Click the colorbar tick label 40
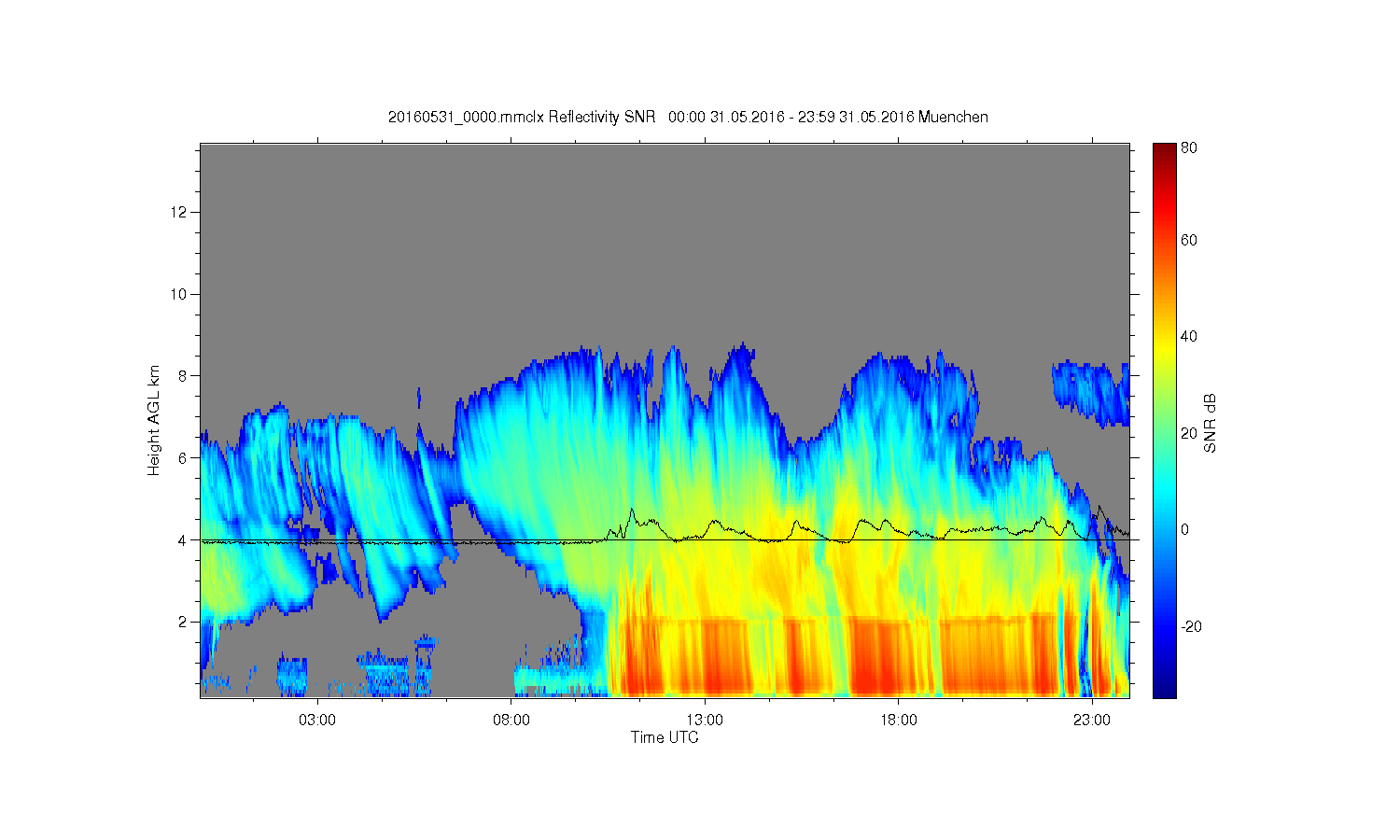 point(1189,336)
